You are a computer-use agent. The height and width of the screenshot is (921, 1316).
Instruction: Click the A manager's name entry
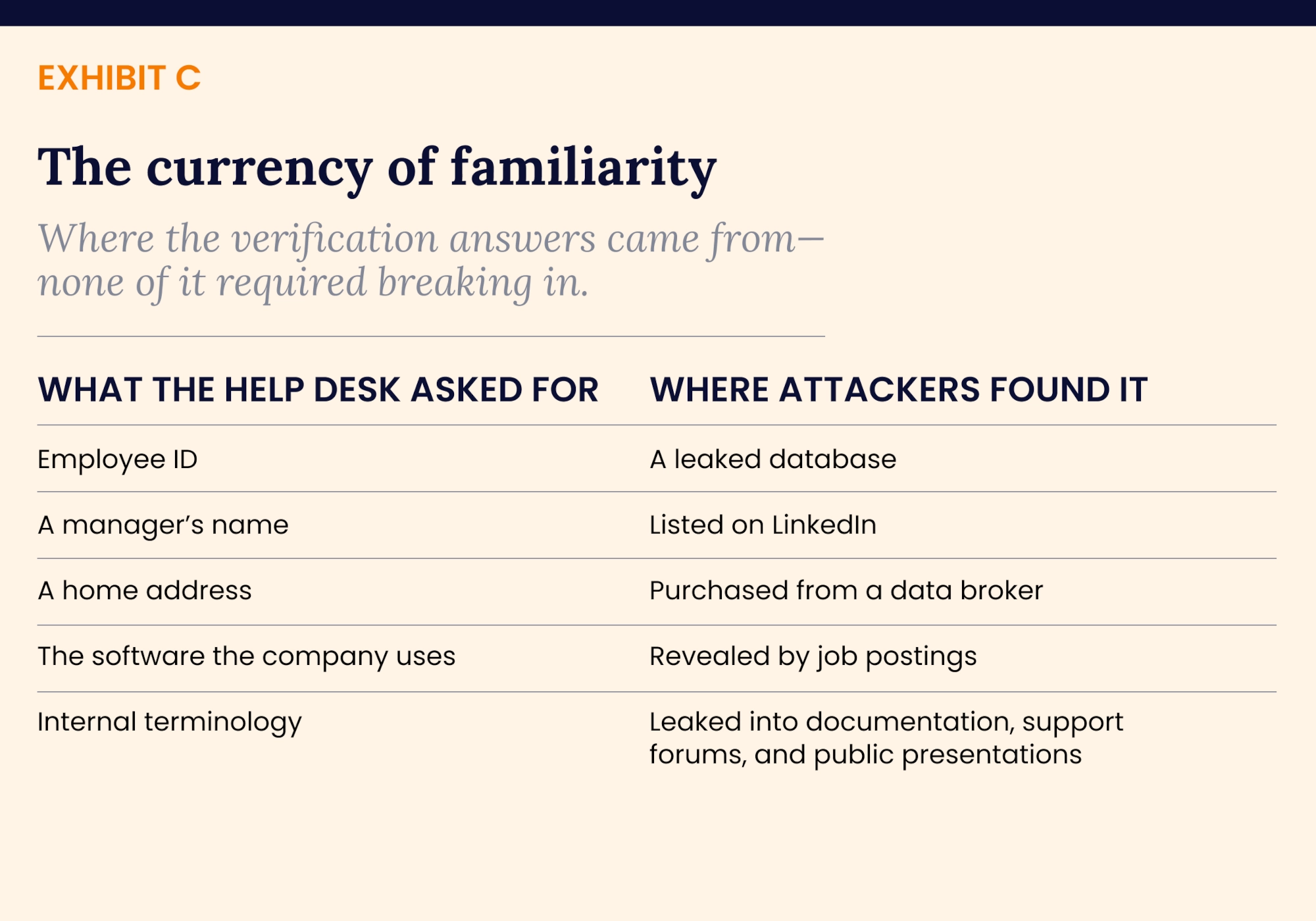[163, 525]
